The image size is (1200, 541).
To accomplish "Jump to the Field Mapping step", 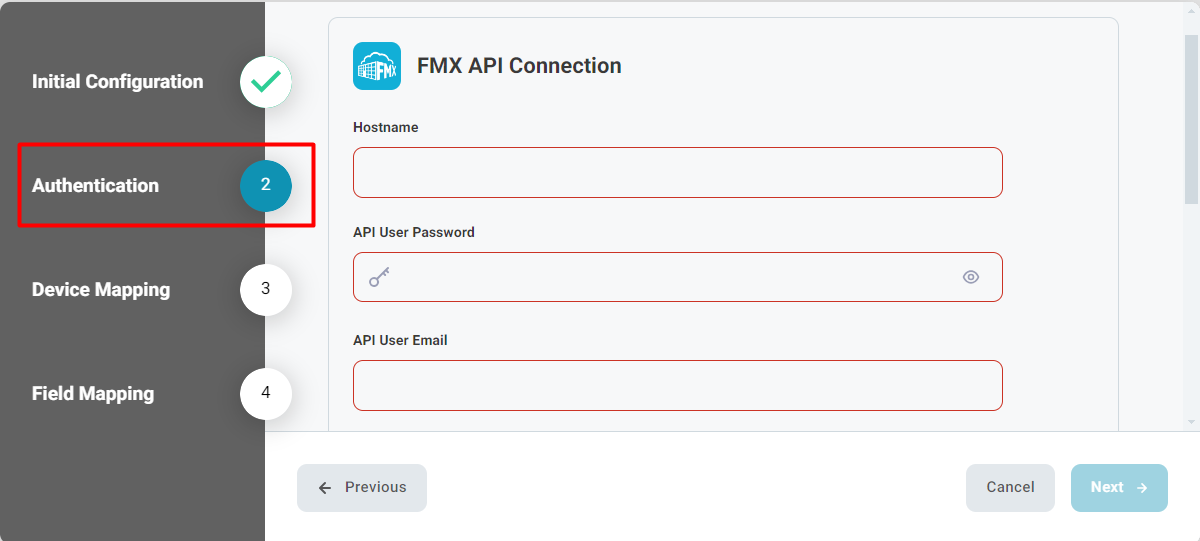I will [x=93, y=394].
